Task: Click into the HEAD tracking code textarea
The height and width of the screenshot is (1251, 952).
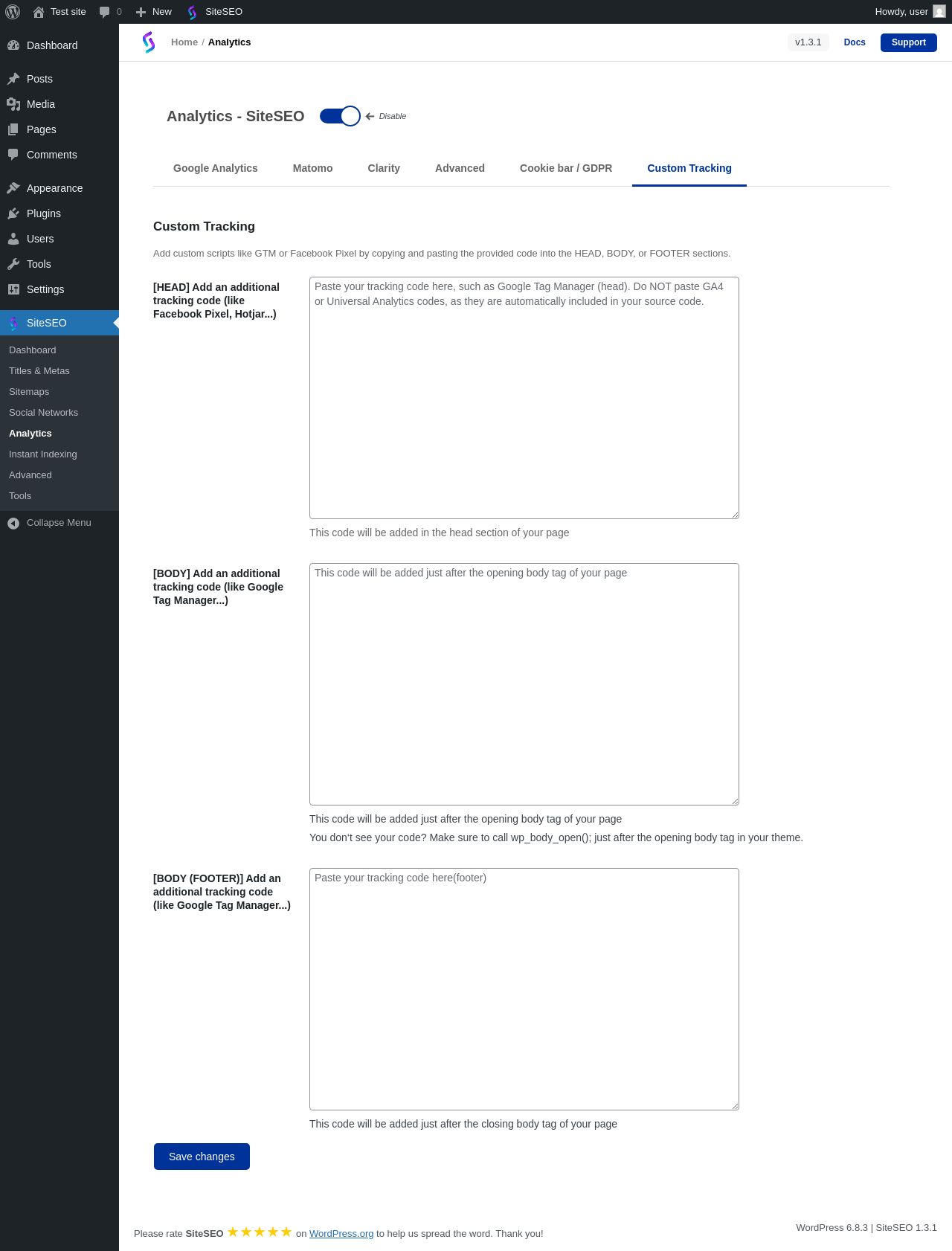Action: [524, 398]
